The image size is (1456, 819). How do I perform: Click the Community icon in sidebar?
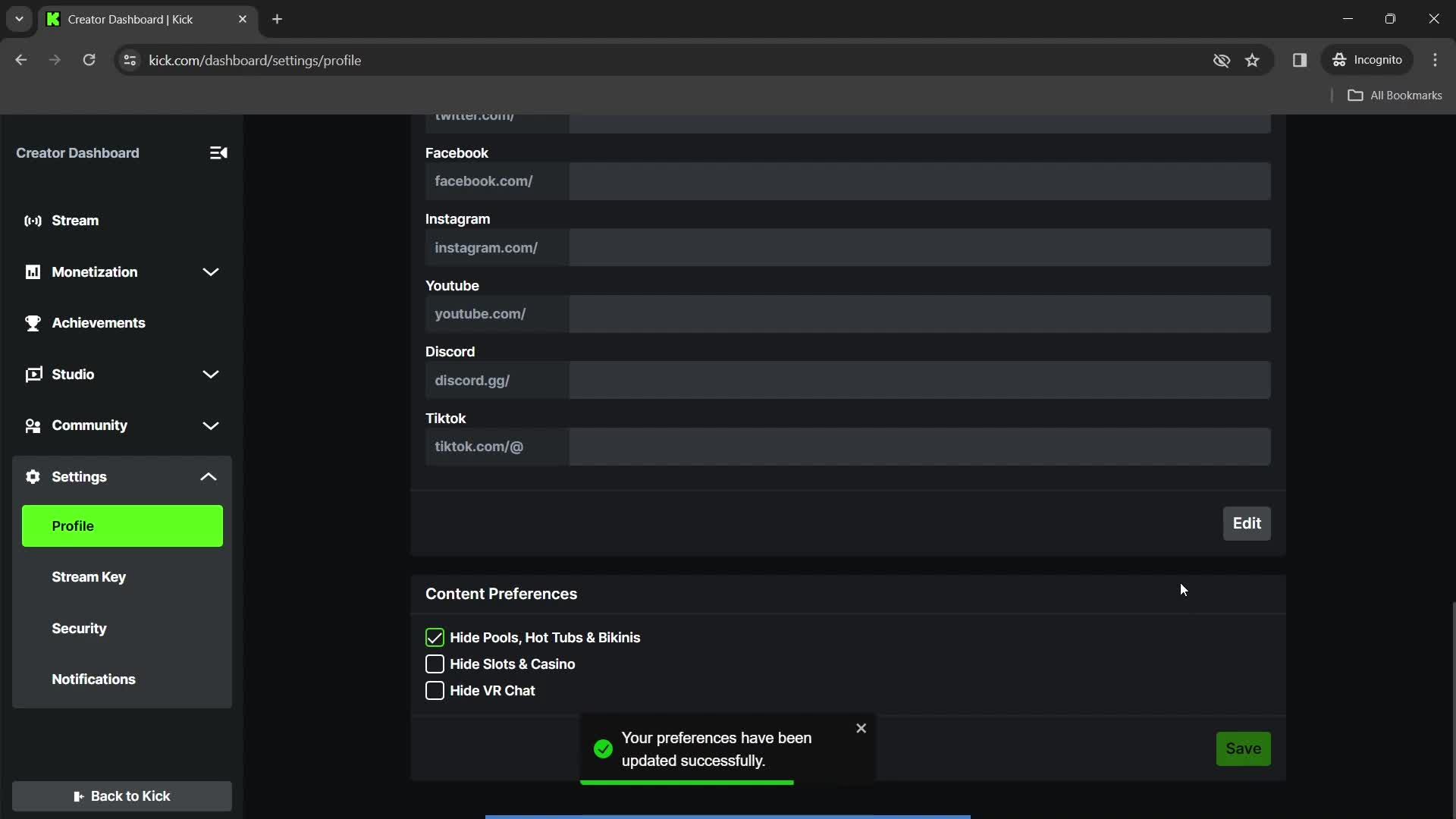pos(32,425)
